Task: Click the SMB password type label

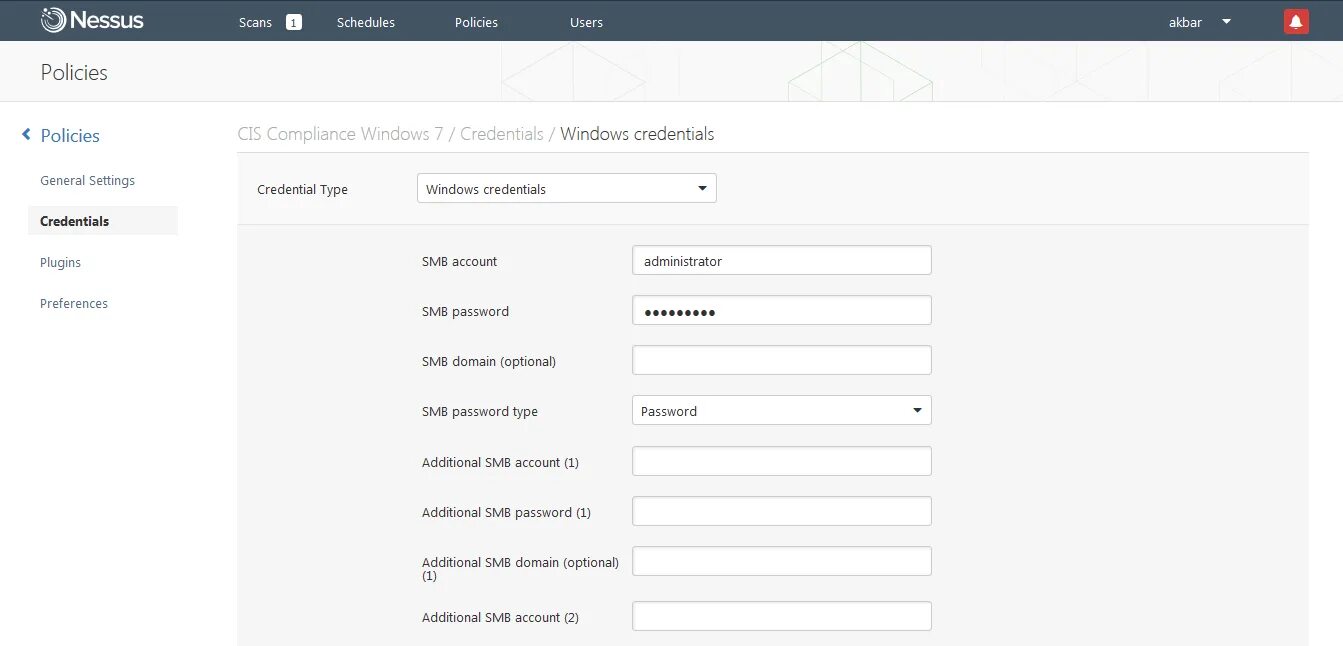Action: [x=480, y=411]
